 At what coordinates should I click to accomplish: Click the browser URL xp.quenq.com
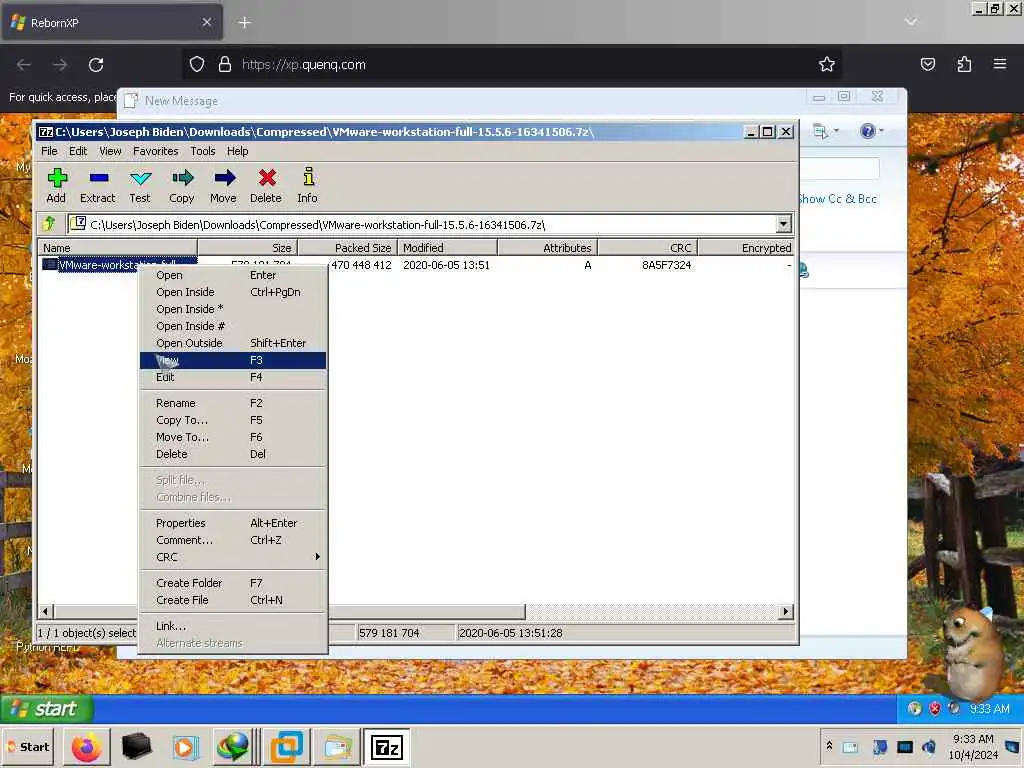click(304, 65)
